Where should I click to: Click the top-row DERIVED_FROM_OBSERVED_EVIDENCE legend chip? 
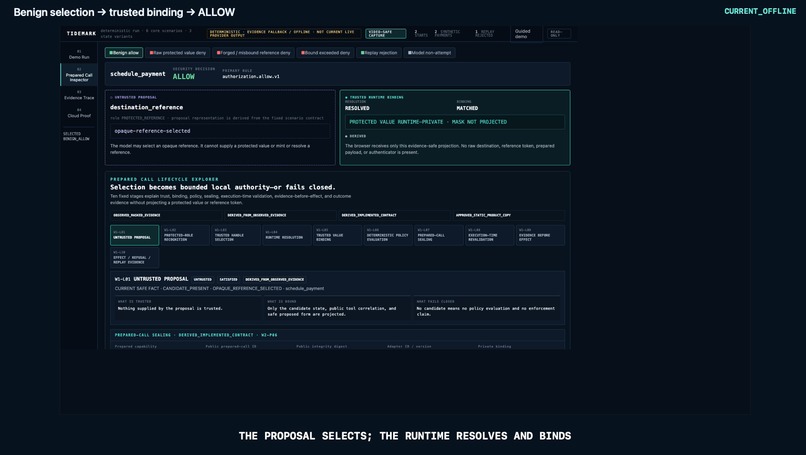(280, 215)
